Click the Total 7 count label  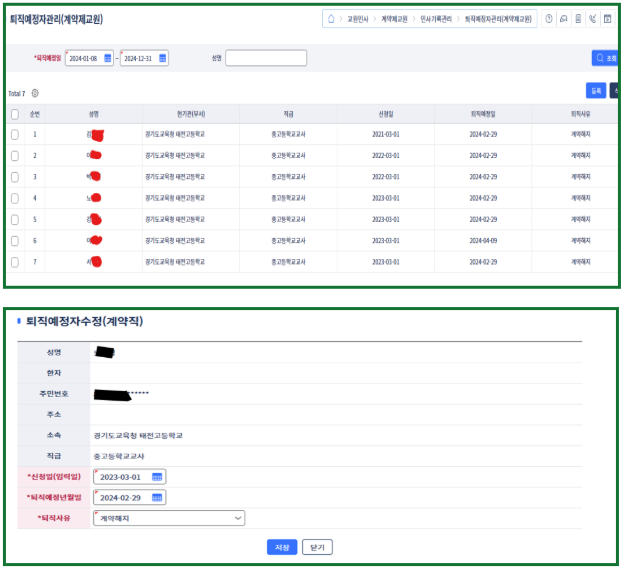pos(17,93)
